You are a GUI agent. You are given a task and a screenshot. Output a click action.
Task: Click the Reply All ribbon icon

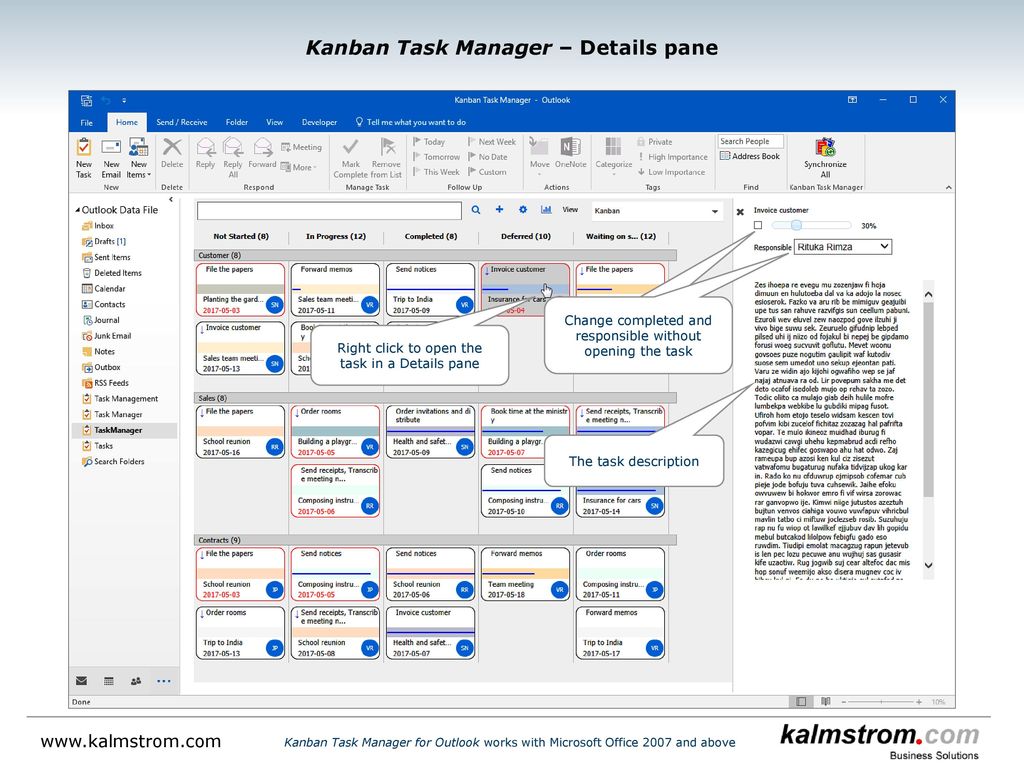(233, 157)
